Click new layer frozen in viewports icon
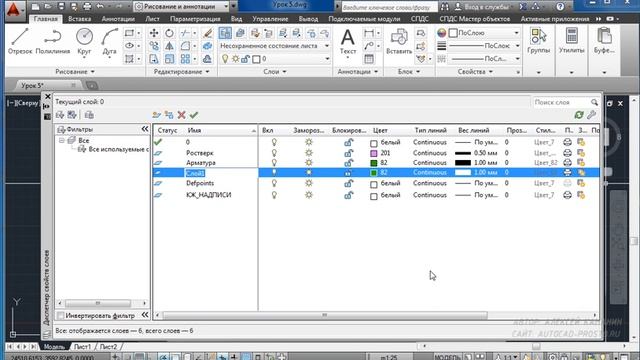Viewport: 640px width, 360px height. 169,115
